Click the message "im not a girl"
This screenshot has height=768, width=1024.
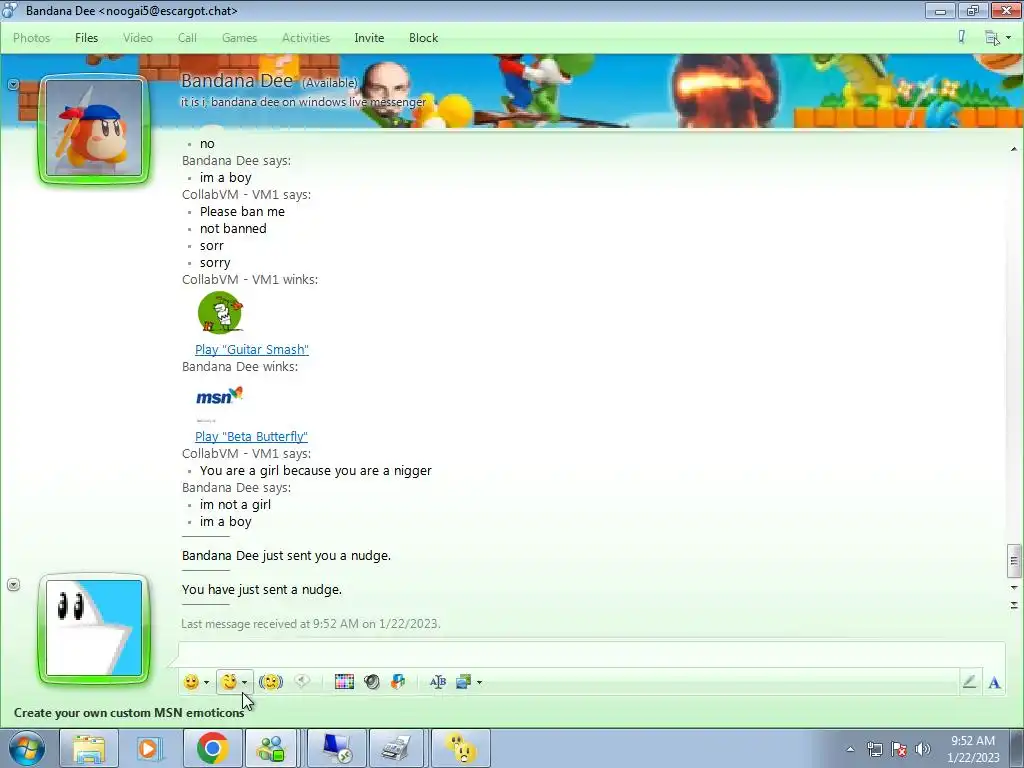tap(235, 504)
